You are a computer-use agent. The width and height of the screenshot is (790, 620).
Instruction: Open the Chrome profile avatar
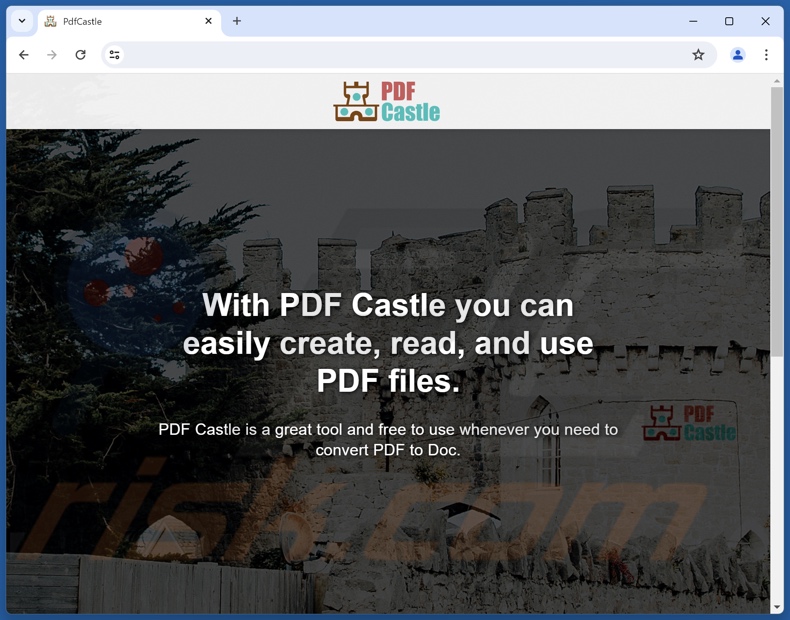[738, 55]
